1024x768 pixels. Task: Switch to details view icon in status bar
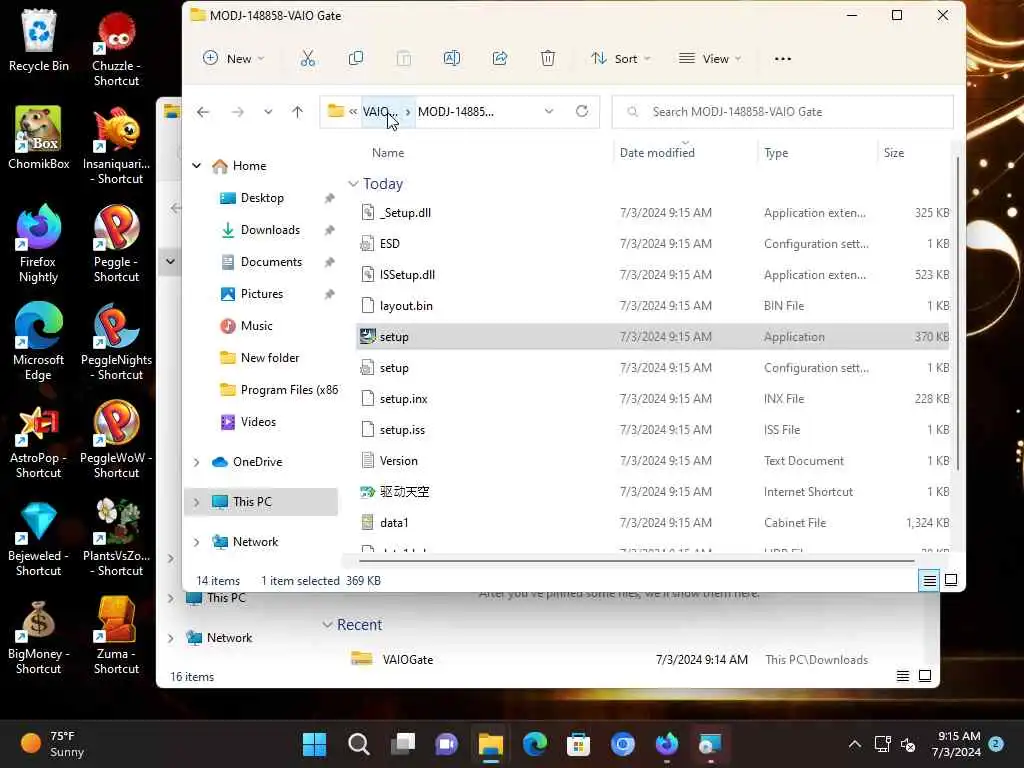[929, 581]
